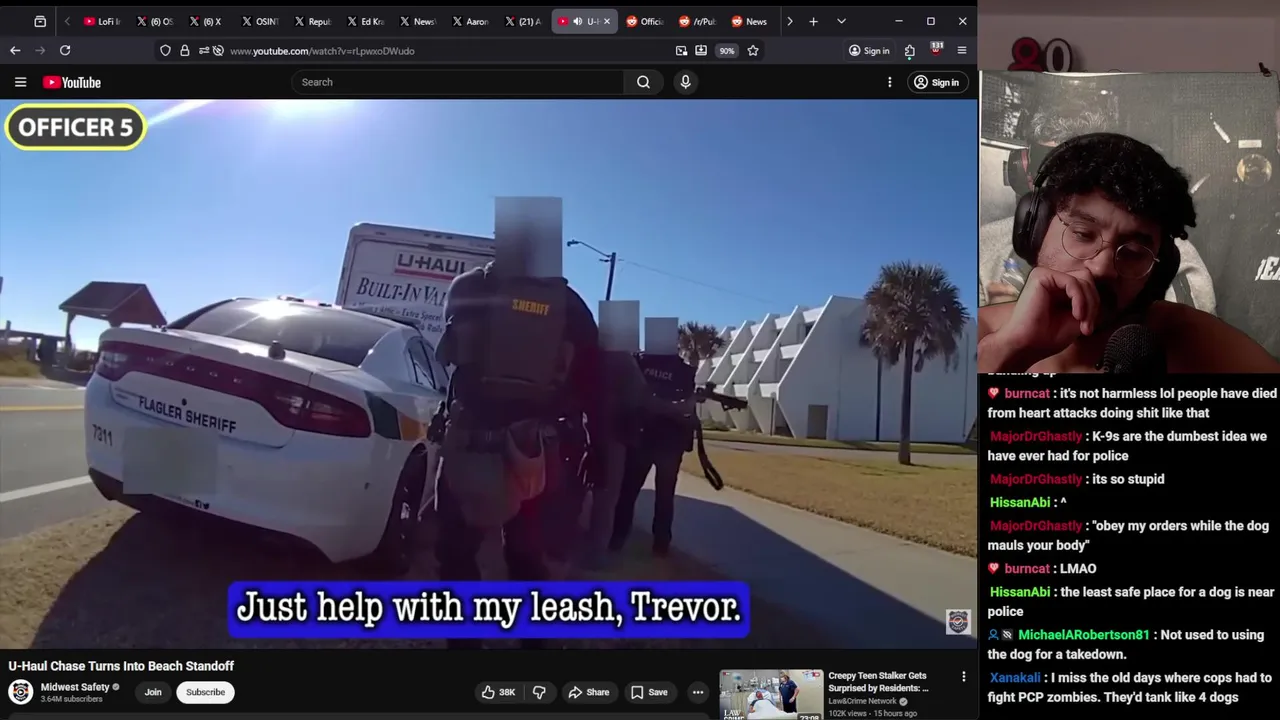Go back to the previous page
1280x720 pixels.
(15, 50)
